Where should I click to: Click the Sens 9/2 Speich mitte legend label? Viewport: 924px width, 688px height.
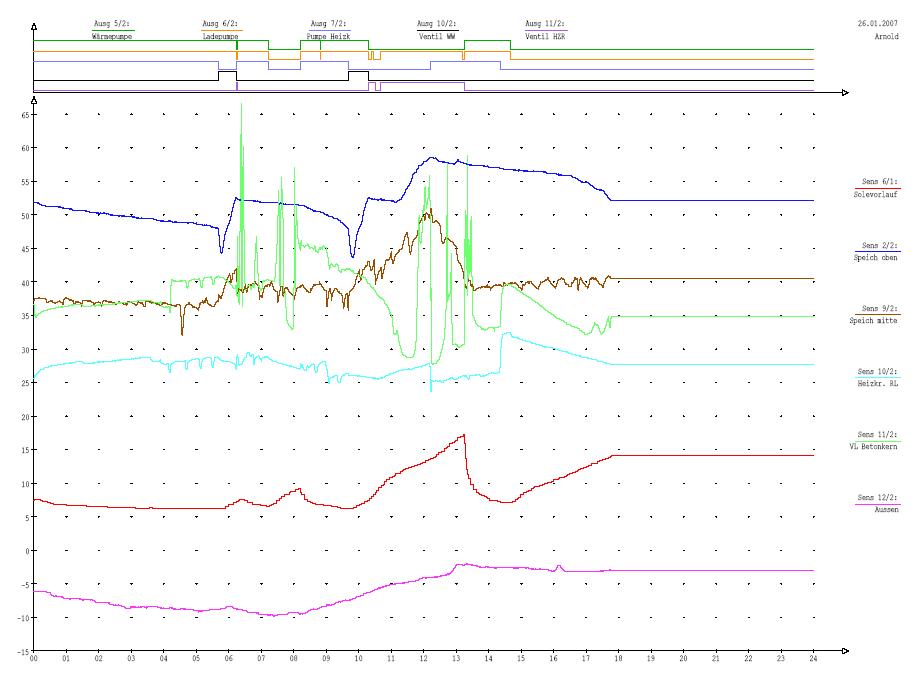[x=876, y=314]
